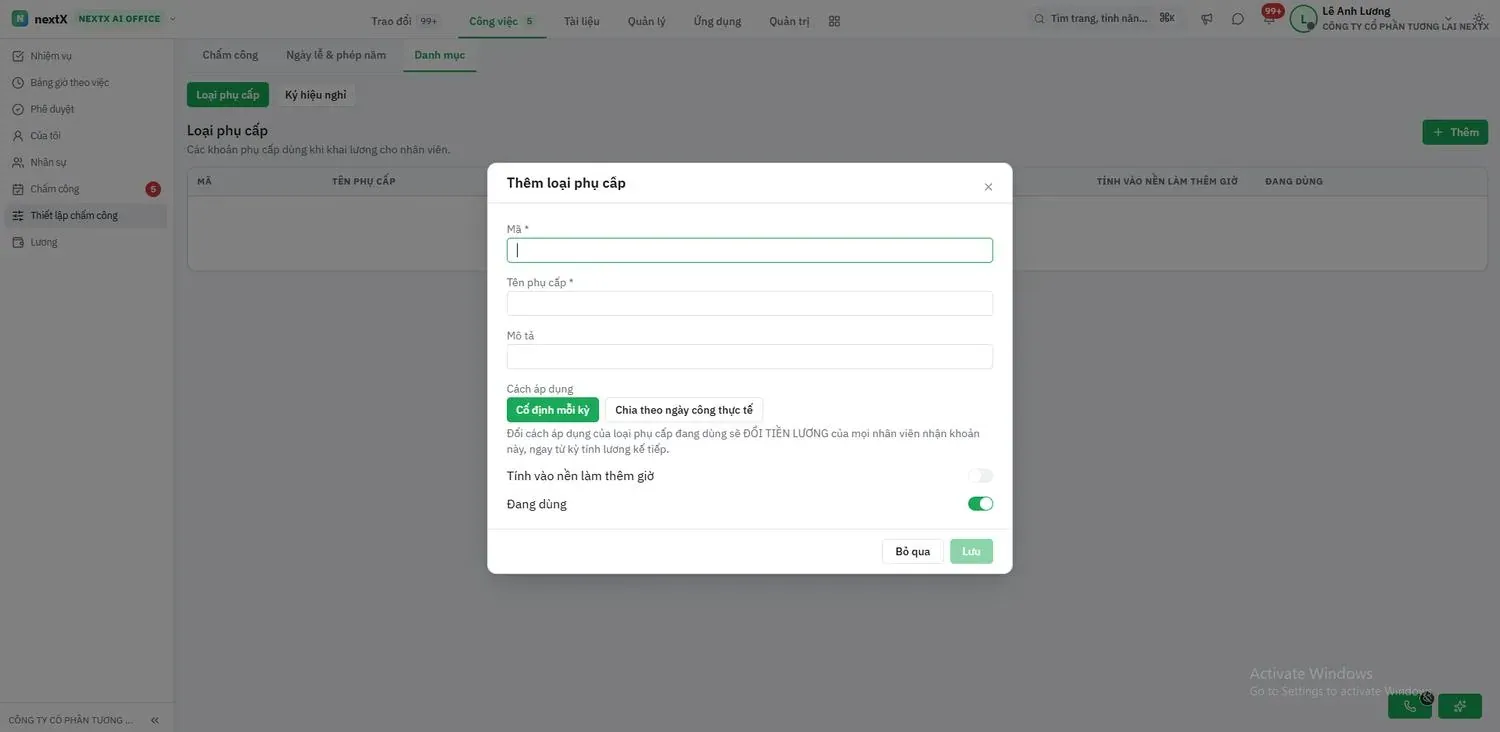Click the Mã input field

750,250
